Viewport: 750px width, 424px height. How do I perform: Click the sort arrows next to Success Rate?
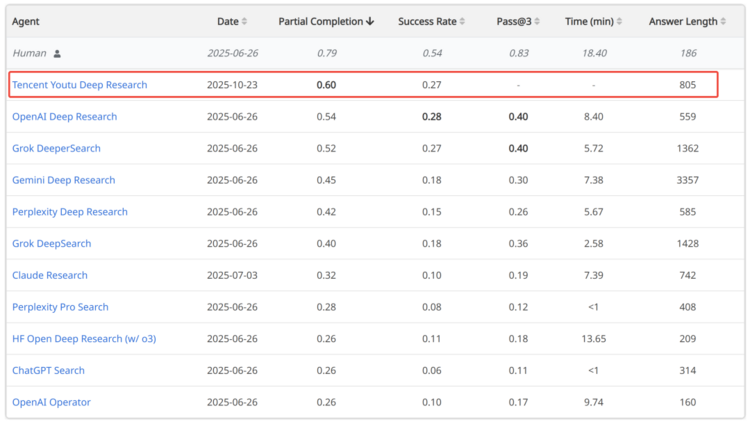[x=463, y=22]
